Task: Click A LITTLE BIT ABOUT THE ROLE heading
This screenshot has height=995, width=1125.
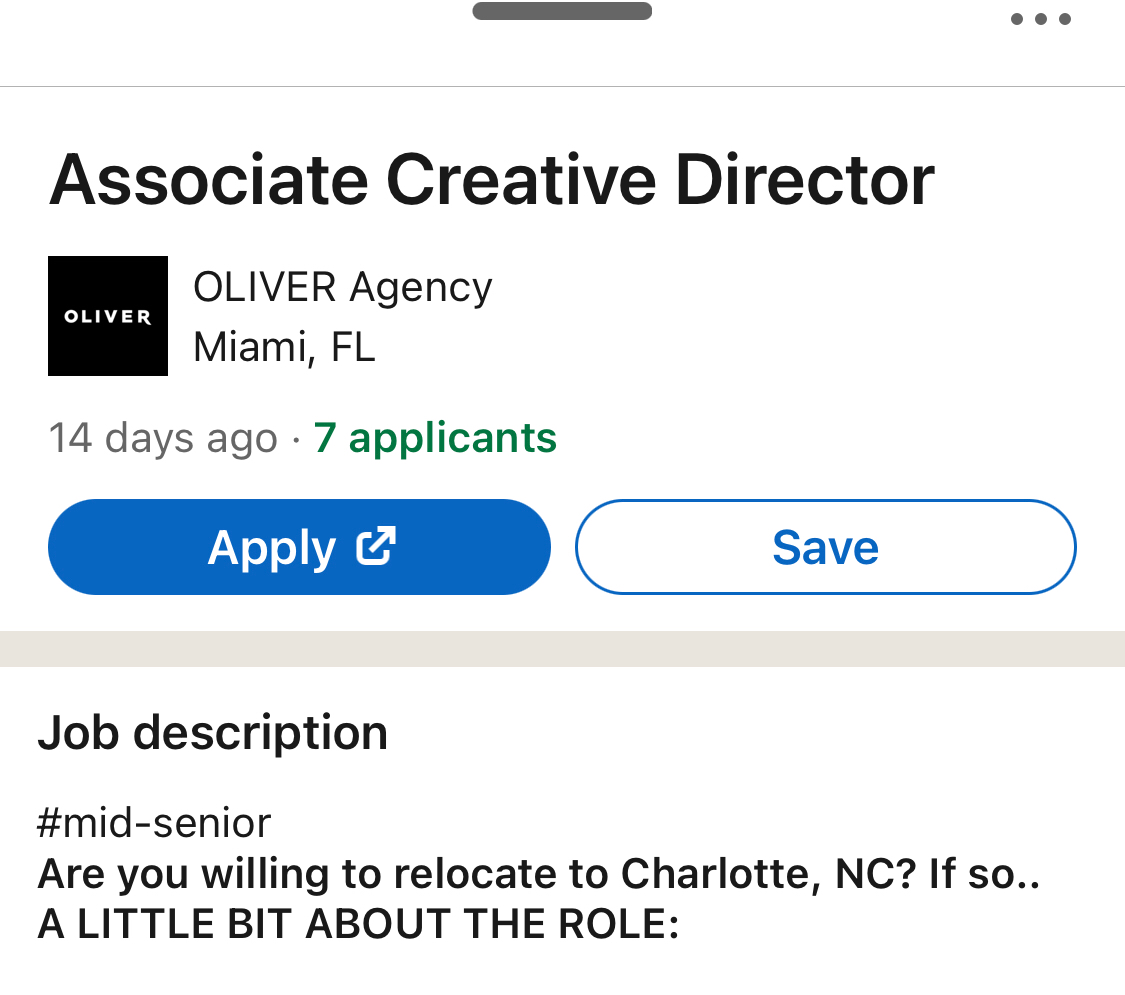Action: pos(358,923)
